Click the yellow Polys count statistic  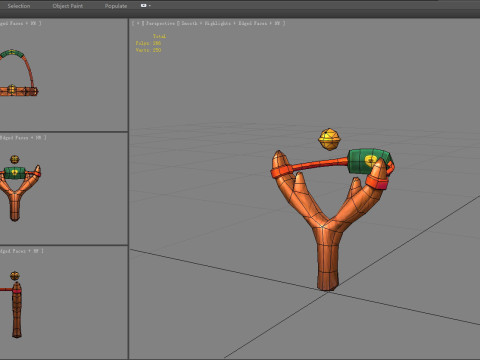click(148, 43)
